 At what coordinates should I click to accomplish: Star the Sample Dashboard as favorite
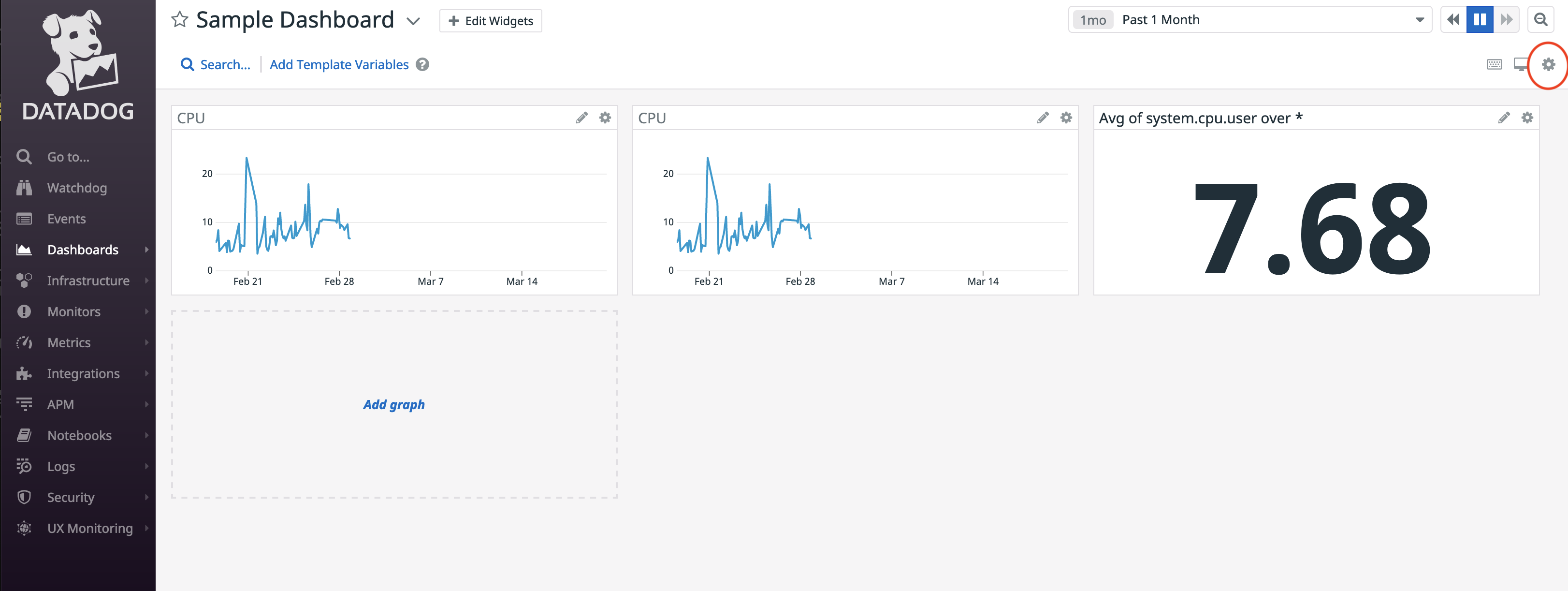[x=179, y=20]
